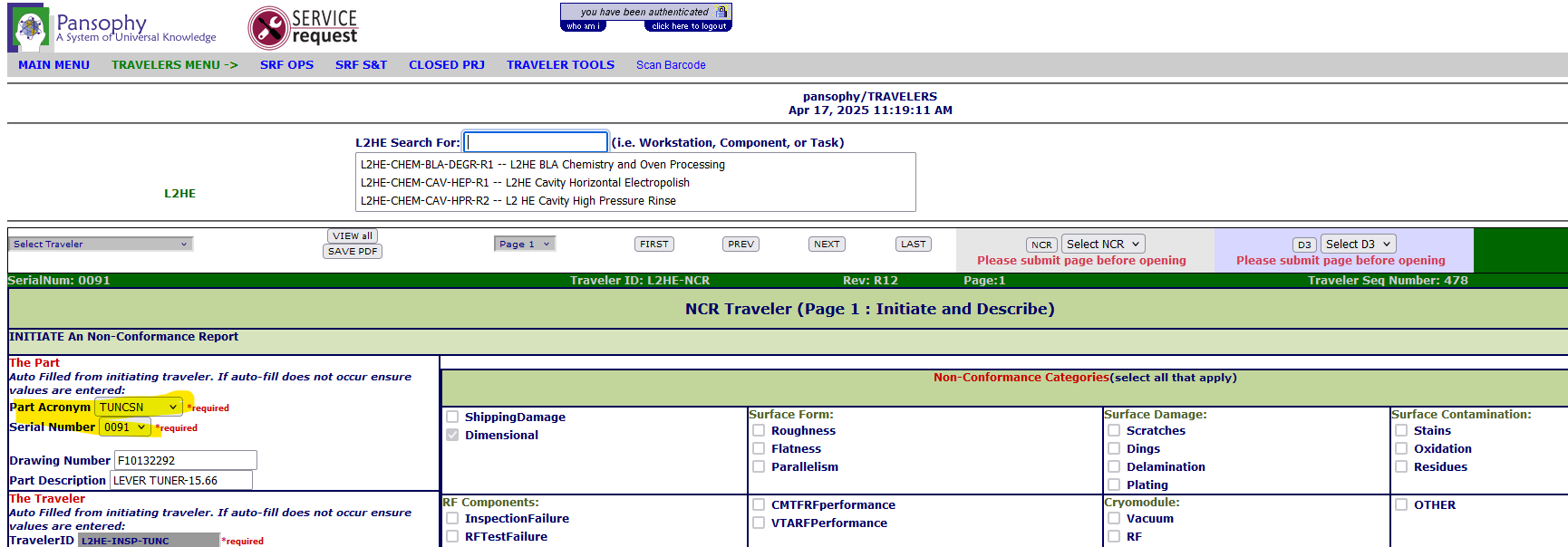
Task: Open the Service Request wrench icon
Action: click(x=269, y=28)
